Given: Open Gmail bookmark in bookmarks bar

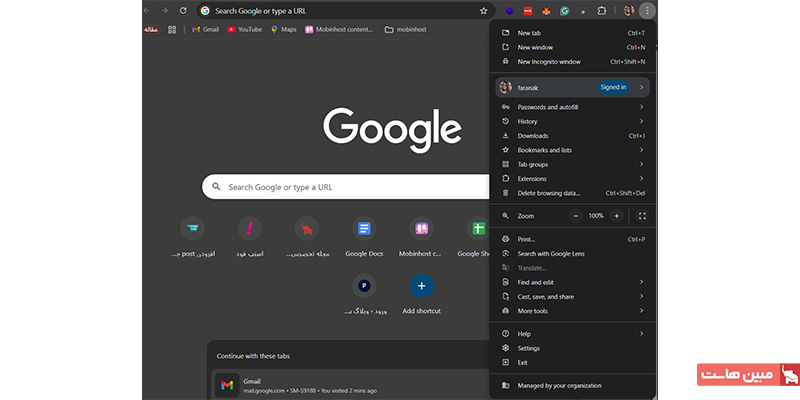Looking at the screenshot, I should coord(205,30).
